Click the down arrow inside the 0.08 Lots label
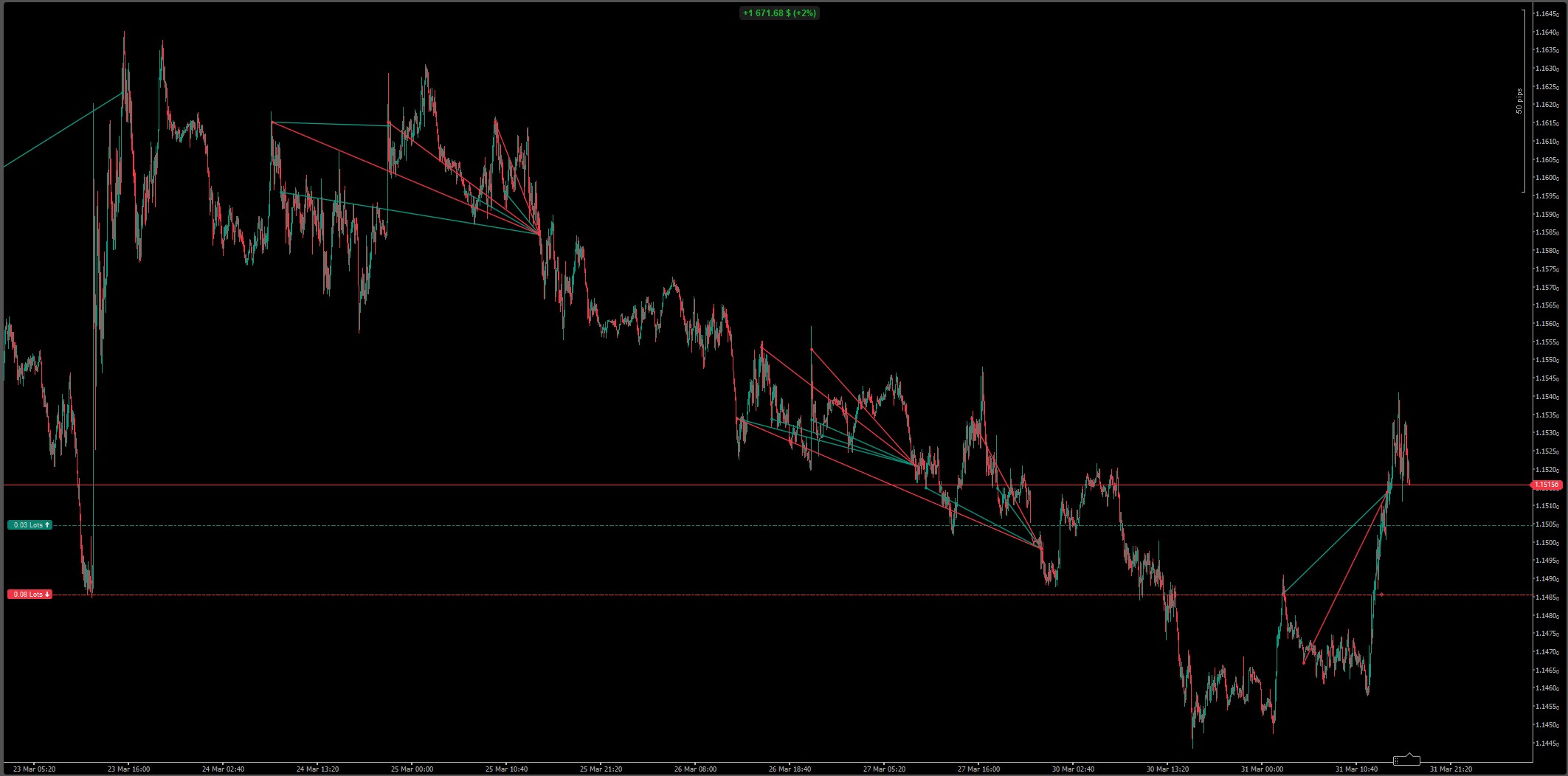 tap(47, 595)
